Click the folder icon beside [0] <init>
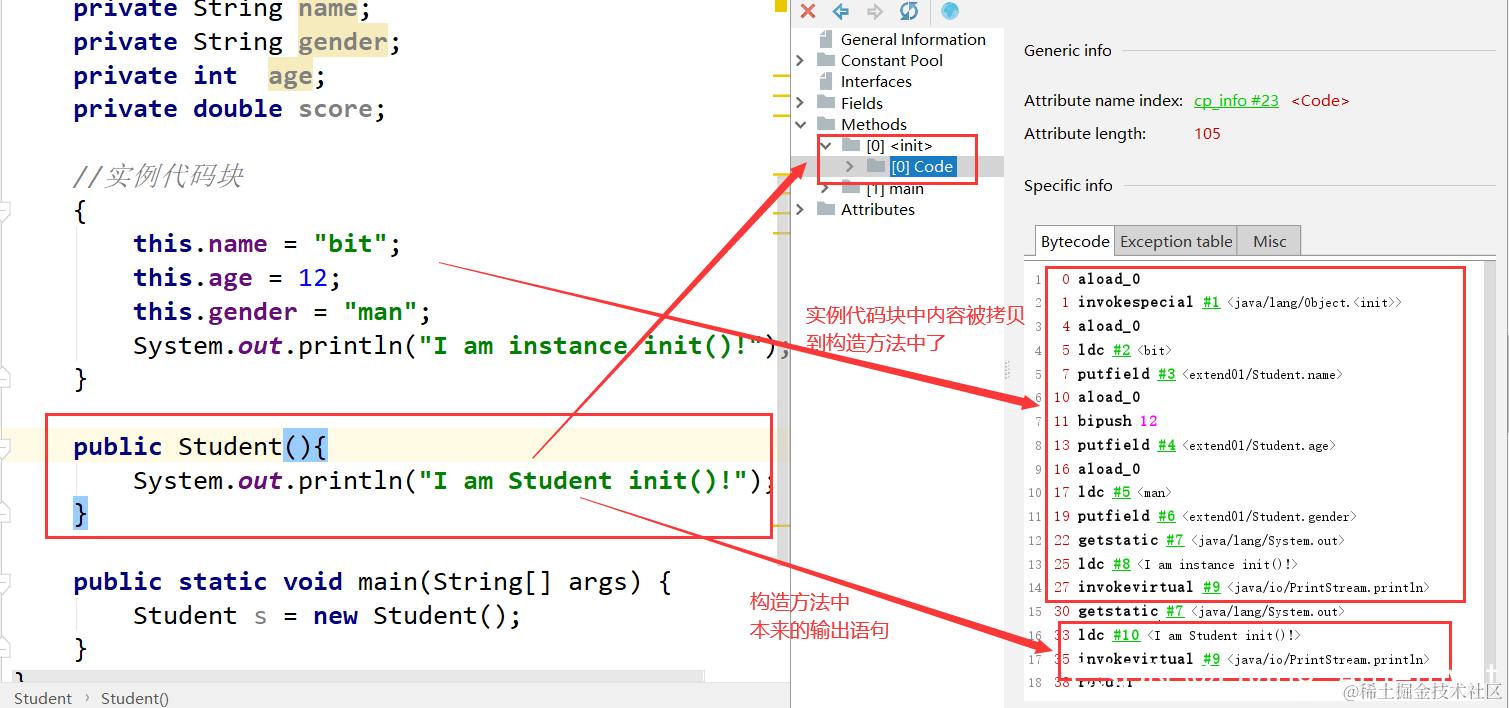 pyautogui.click(x=851, y=145)
